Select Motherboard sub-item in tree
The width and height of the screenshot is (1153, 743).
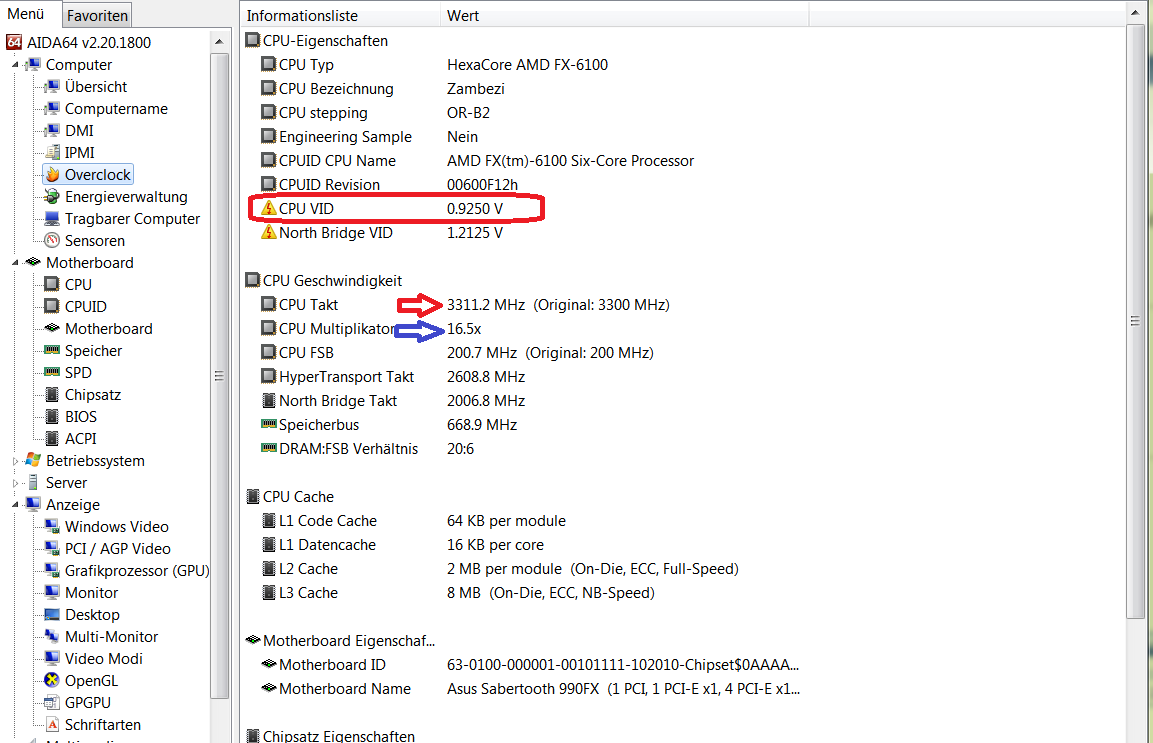tap(109, 329)
